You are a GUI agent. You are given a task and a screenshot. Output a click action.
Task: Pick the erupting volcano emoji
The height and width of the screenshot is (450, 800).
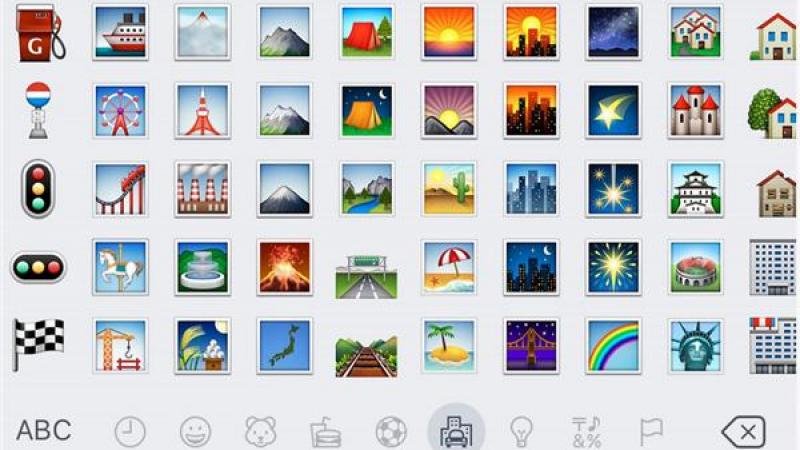click(285, 267)
